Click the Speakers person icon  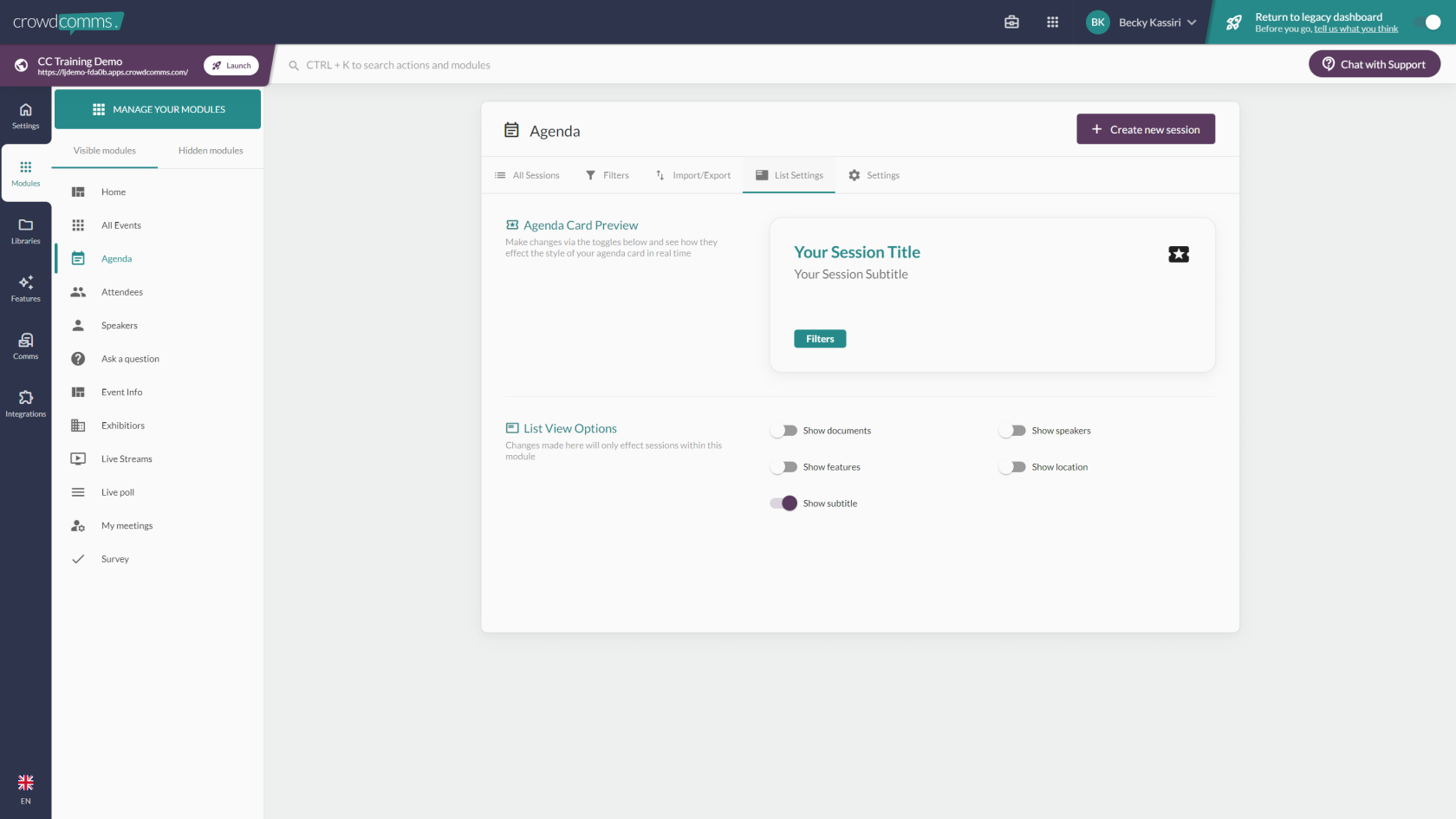78,326
